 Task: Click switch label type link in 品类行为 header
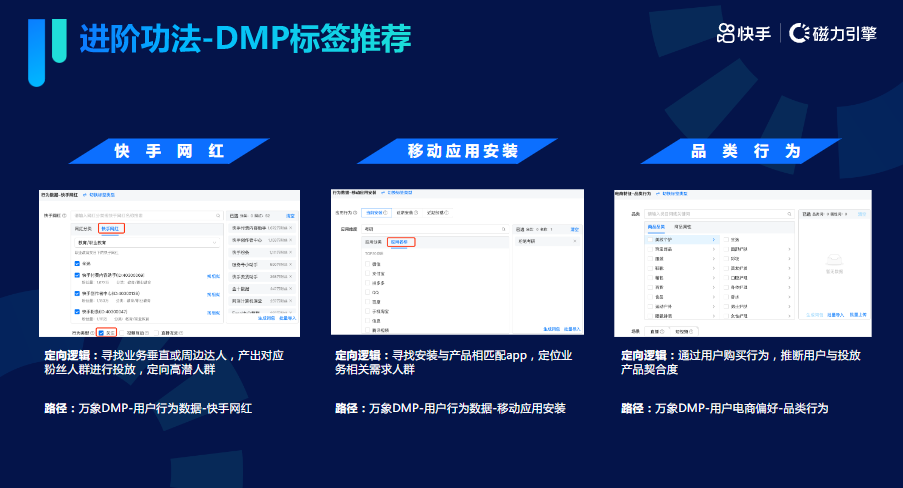pos(675,194)
